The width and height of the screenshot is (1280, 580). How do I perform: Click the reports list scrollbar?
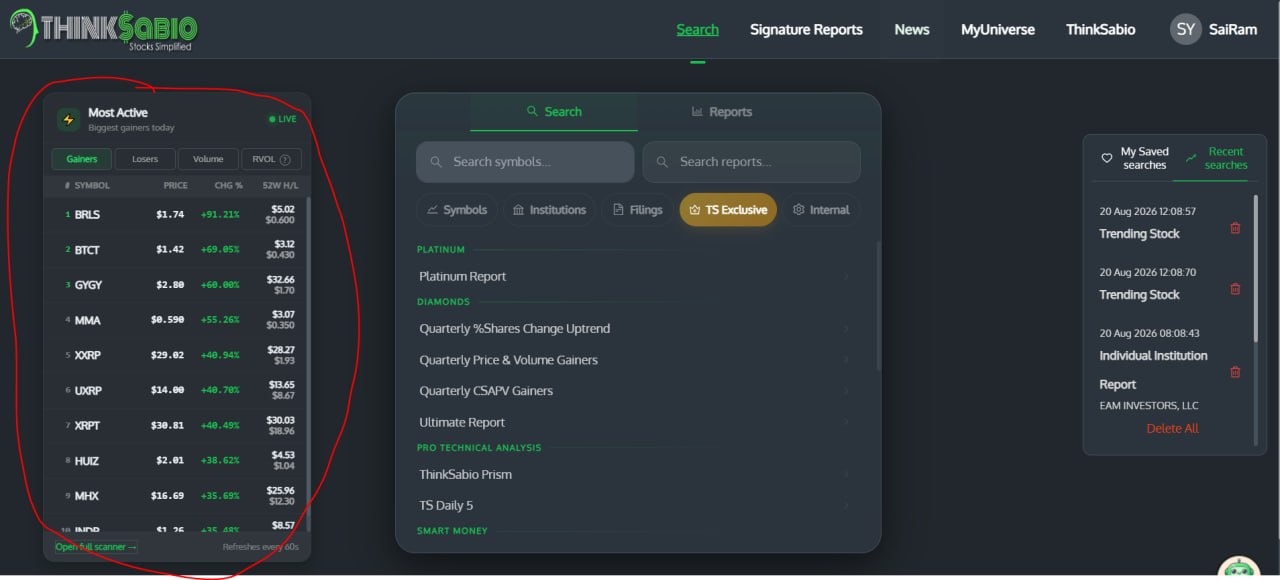pos(879,306)
